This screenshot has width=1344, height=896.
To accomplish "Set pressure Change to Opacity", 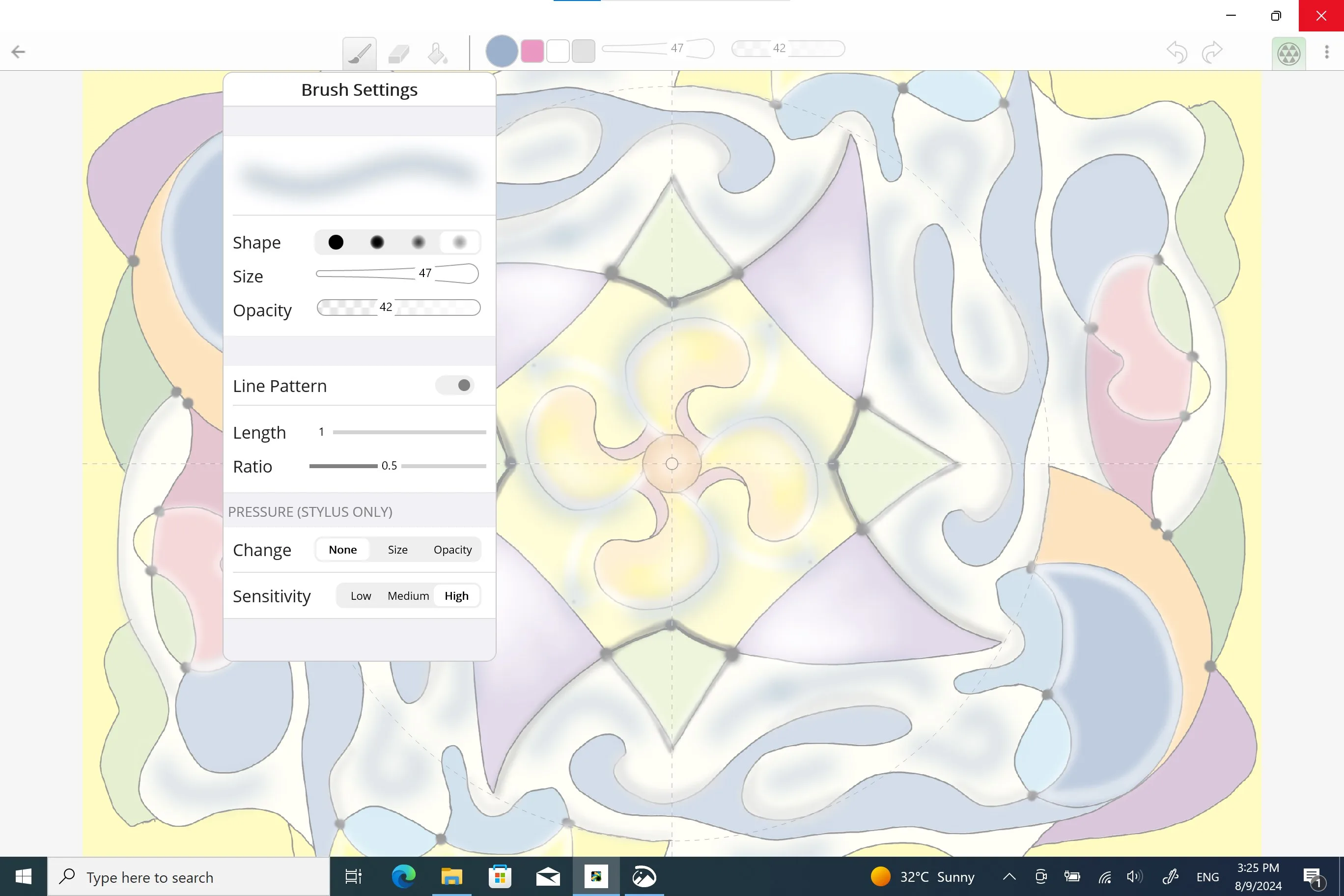I will click(x=452, y=550).
